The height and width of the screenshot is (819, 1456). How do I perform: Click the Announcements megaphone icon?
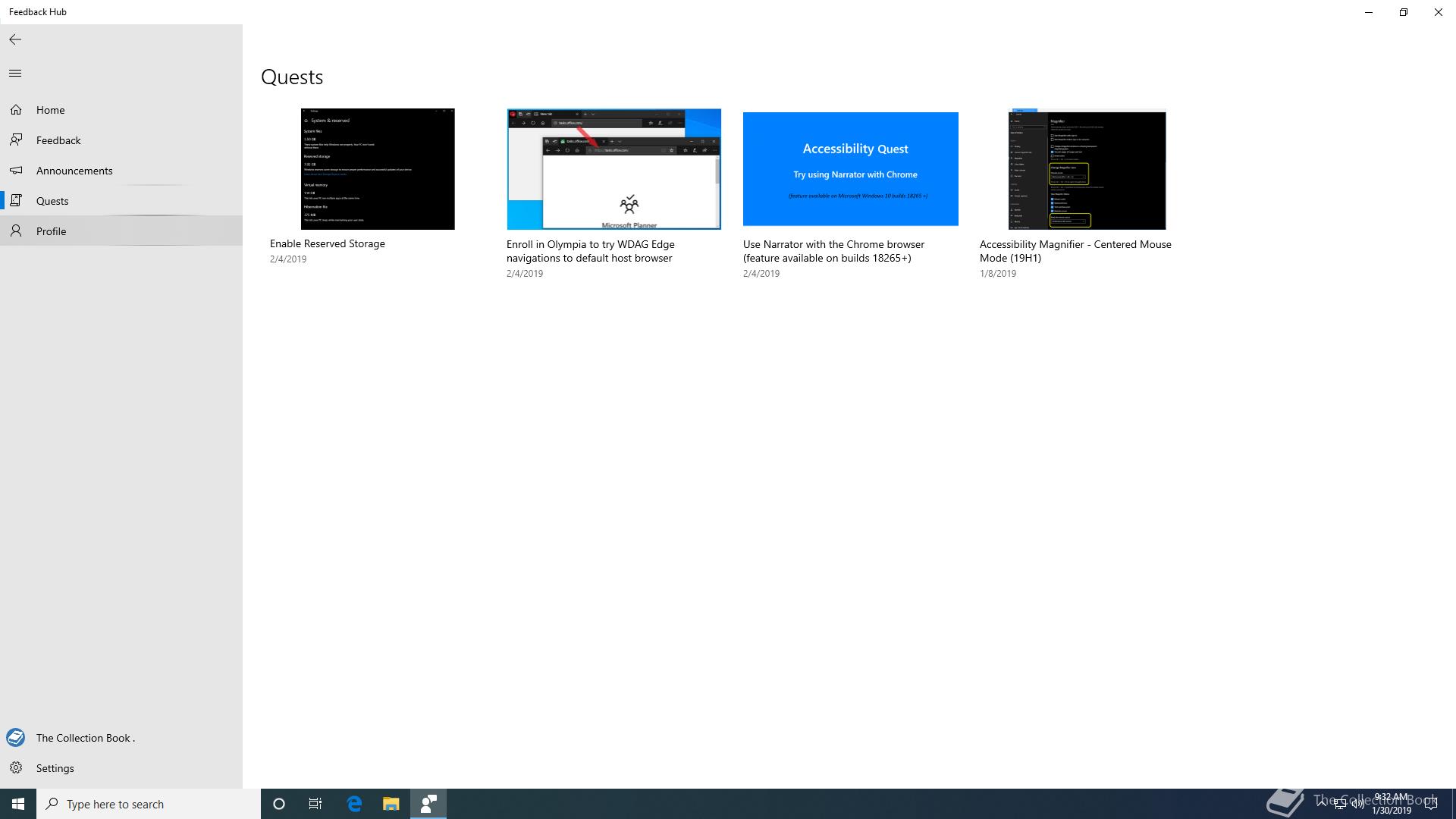coord(16,171)
